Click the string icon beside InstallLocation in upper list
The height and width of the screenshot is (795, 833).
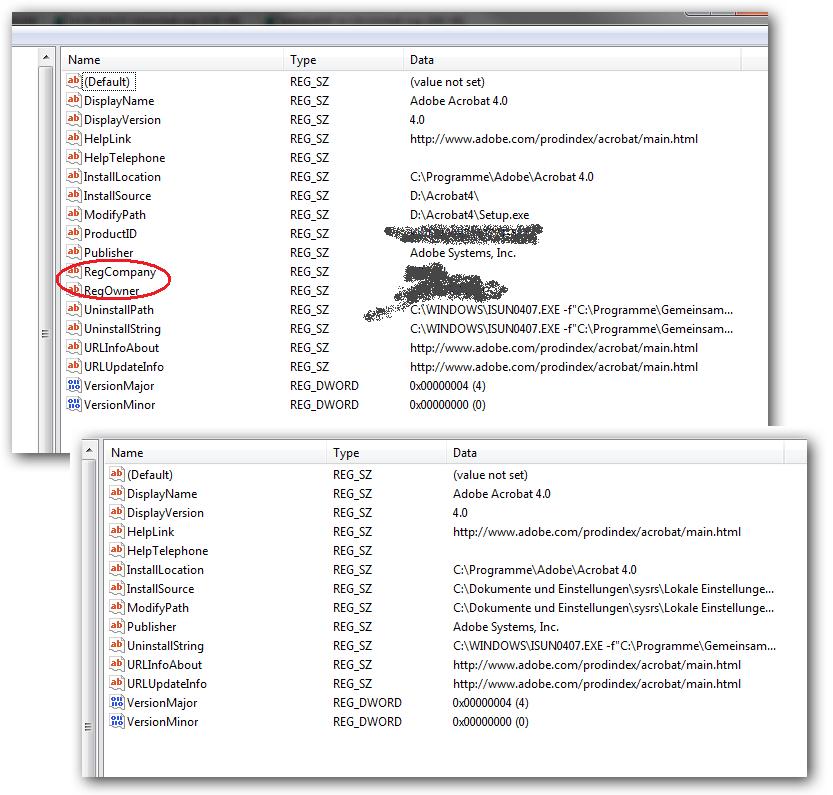pos(73,176)
